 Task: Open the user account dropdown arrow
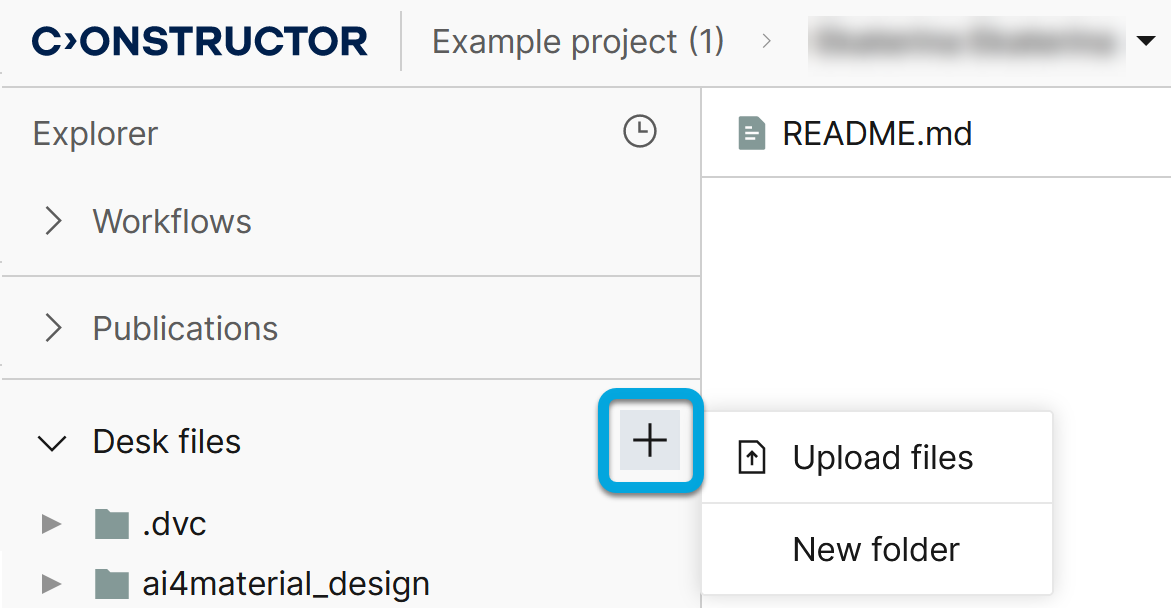pyautogui.click(x=1146, y=42)
